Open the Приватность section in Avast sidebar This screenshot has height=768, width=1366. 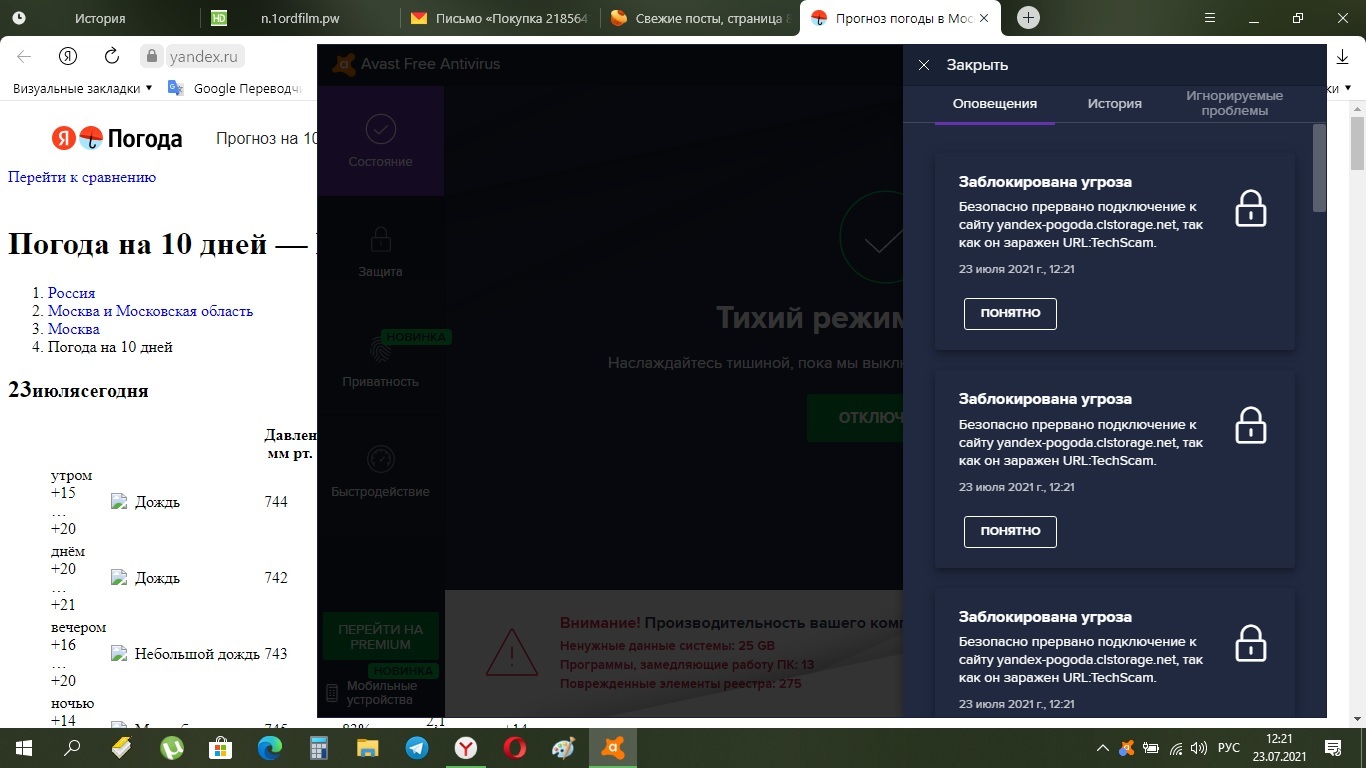380,360
